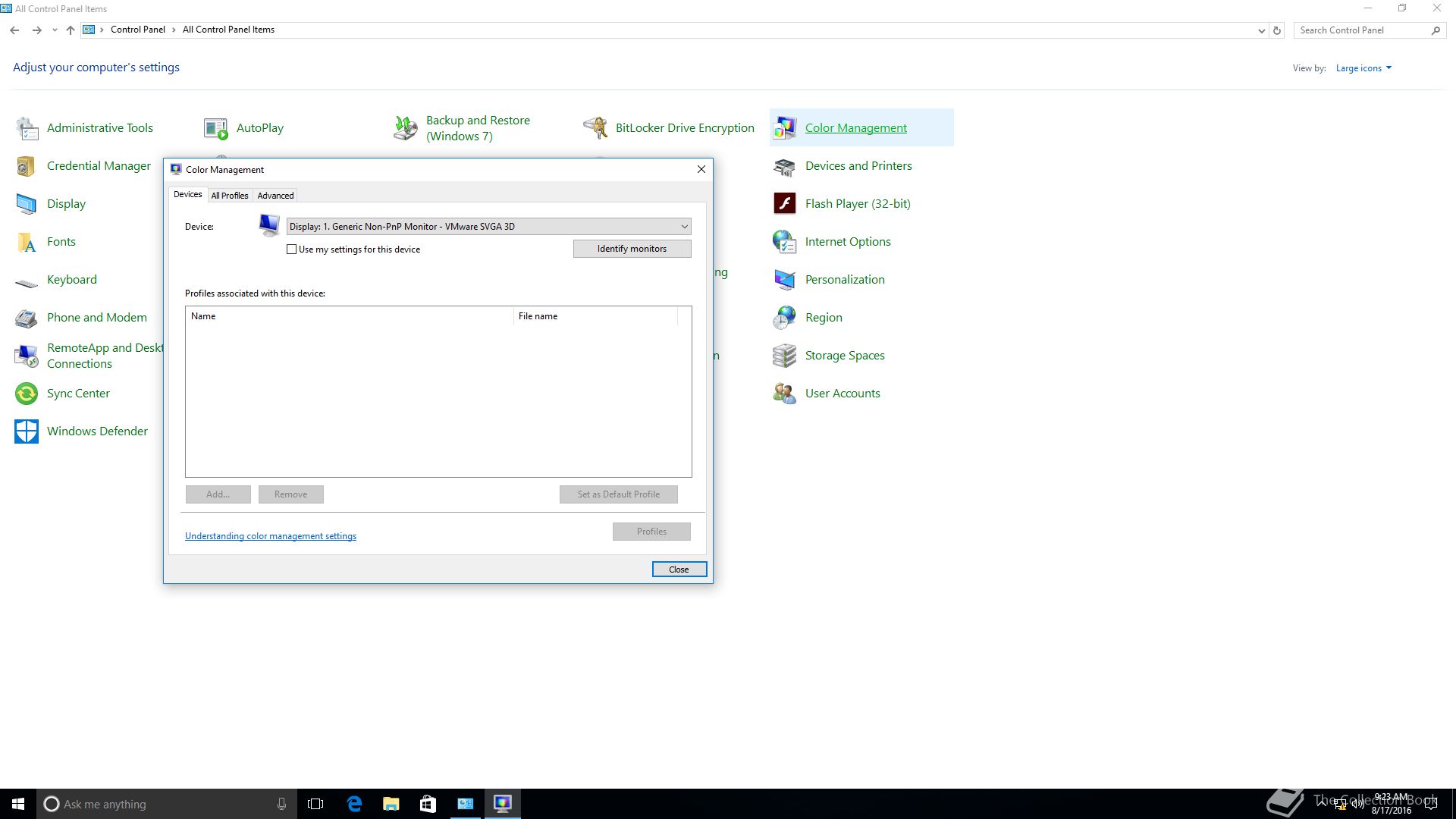This screenshot has height=819, width=1456.
Task: Click the Identify monitors button
Action: pyautogui.click(x=632, y=249)
